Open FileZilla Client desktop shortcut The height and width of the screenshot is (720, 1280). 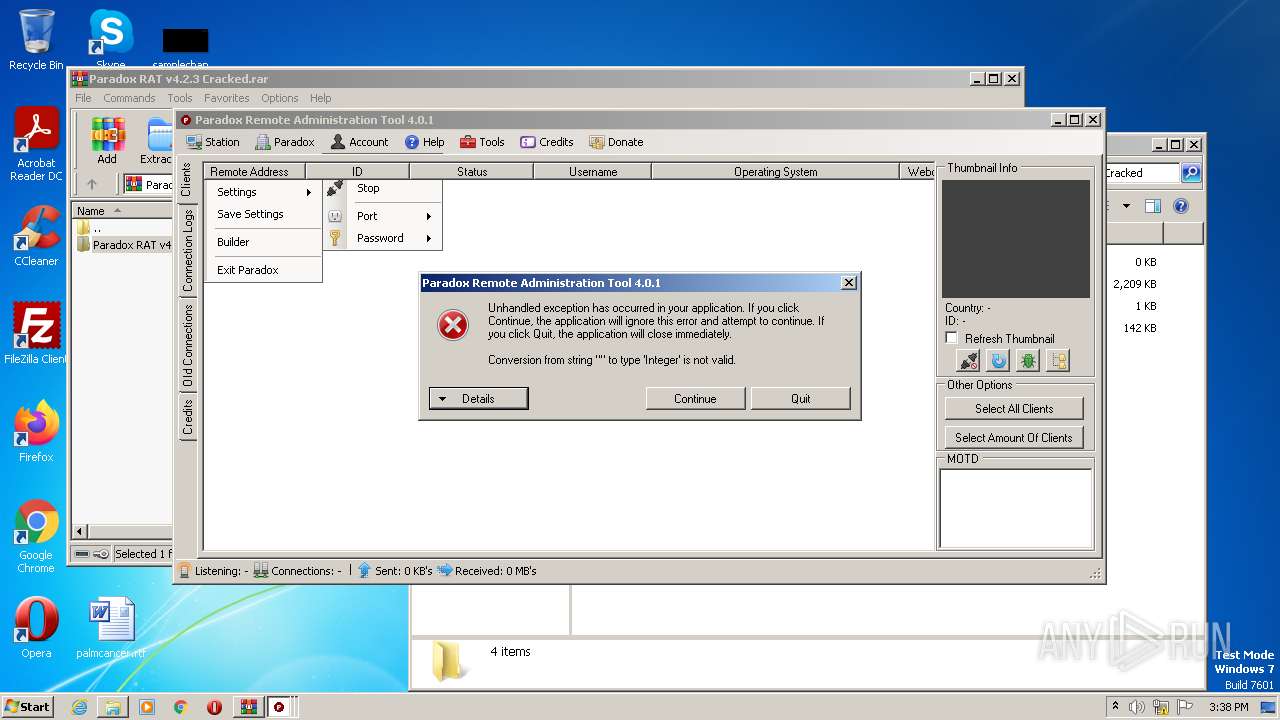click(x=36, y=334)
